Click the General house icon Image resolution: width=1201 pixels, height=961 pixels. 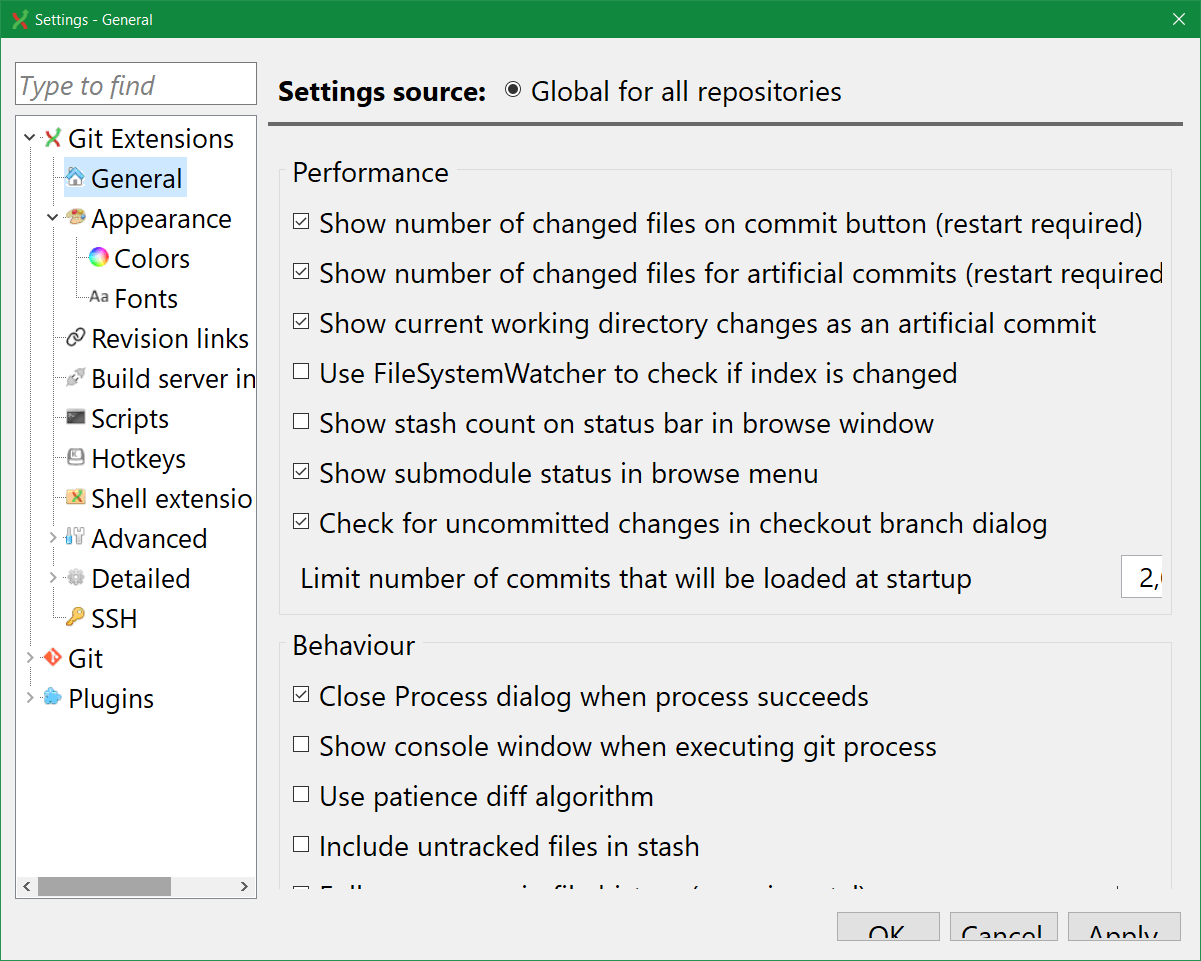coord(75,178)
